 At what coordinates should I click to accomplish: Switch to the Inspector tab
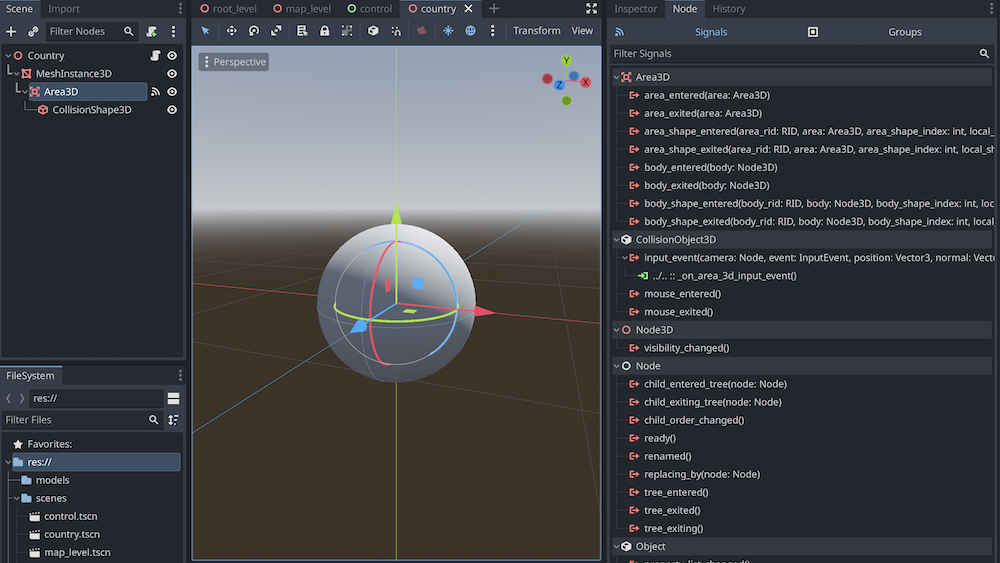[635, 8]
